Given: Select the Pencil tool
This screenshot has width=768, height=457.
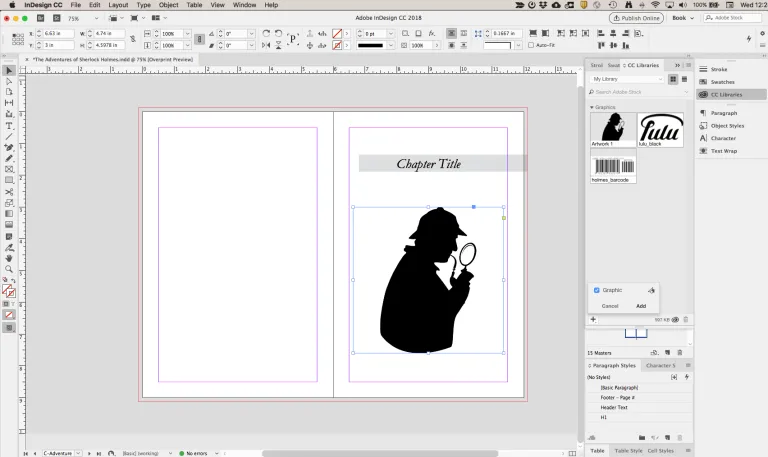Looking at the screenshot, I should (9, 158).
